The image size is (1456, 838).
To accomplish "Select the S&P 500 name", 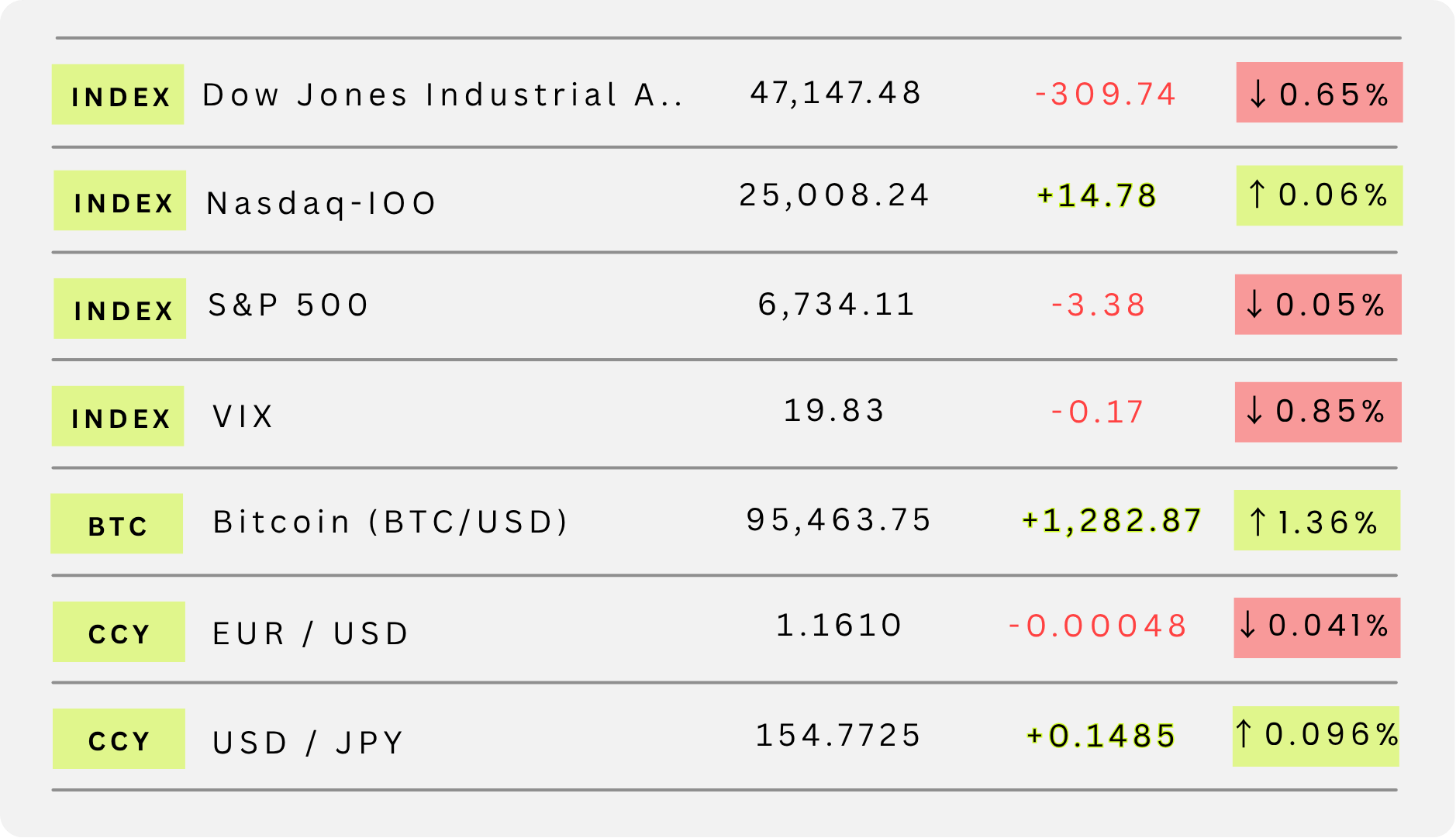I will [x=288, y=305].
